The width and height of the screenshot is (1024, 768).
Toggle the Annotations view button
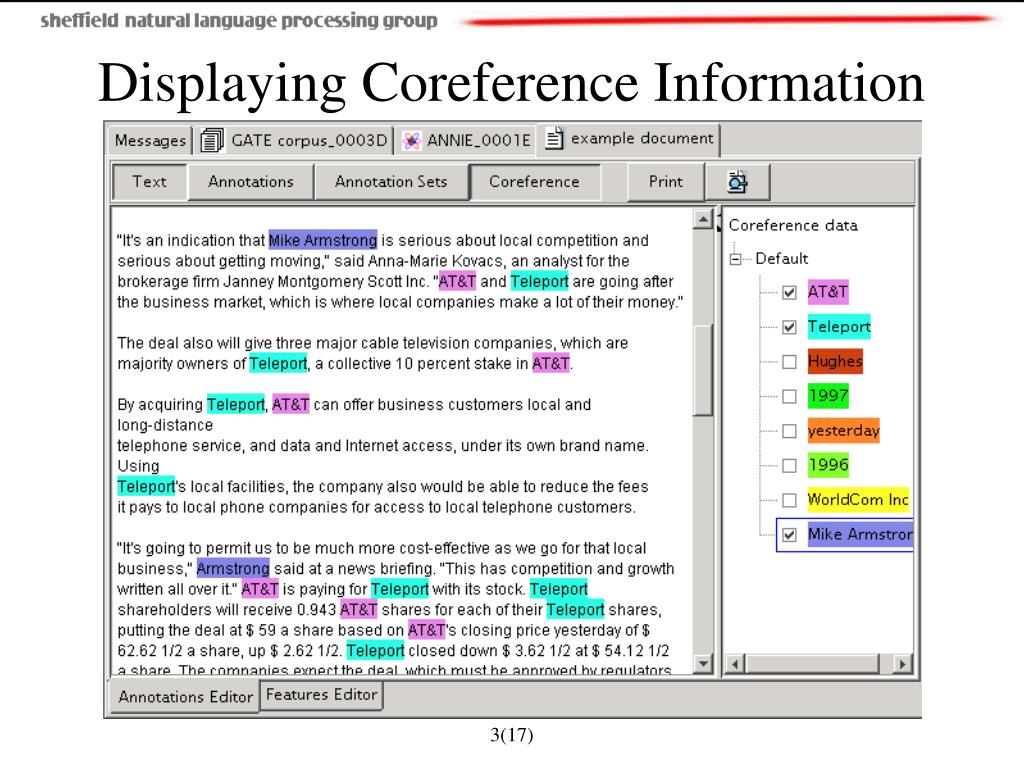[x=251, y=182]
